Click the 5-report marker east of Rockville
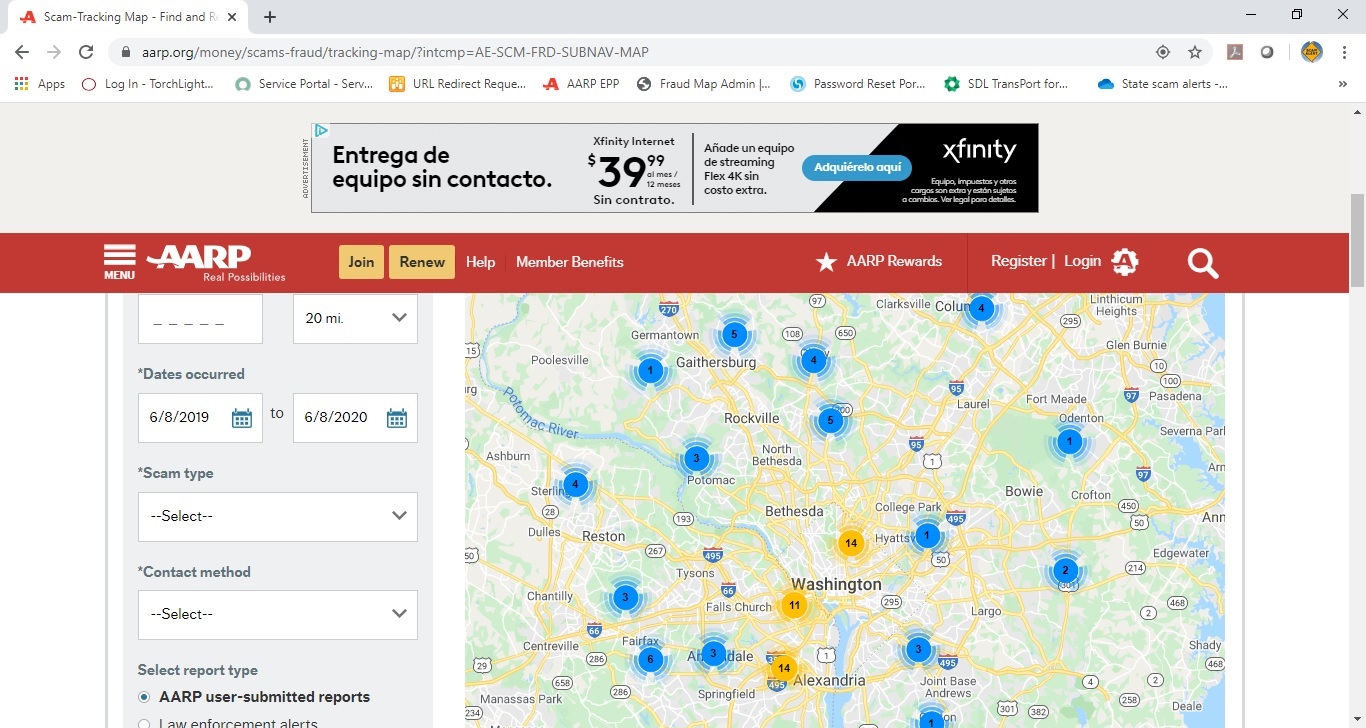1366x728 pixels. (x=830, y=421)
